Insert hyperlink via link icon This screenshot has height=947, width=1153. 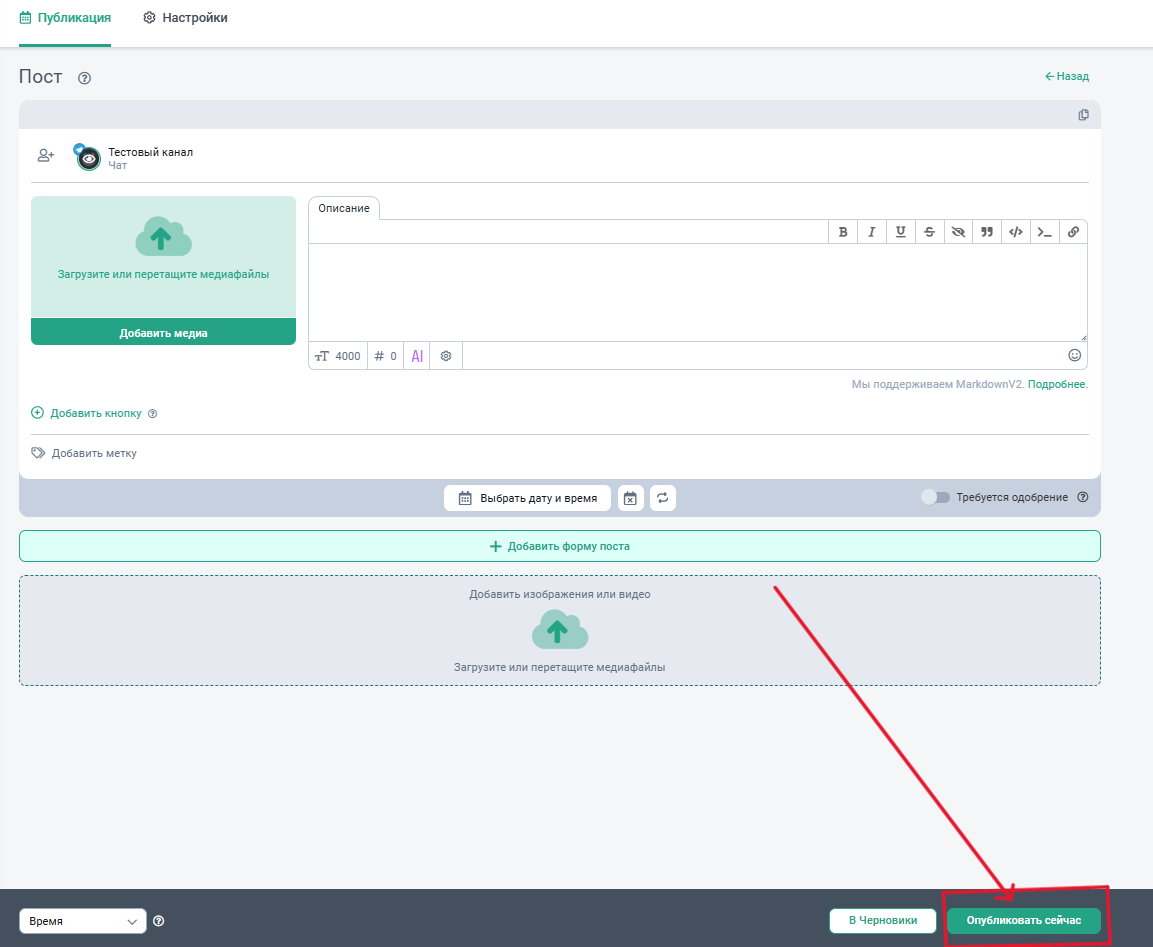pos(1073,232)
